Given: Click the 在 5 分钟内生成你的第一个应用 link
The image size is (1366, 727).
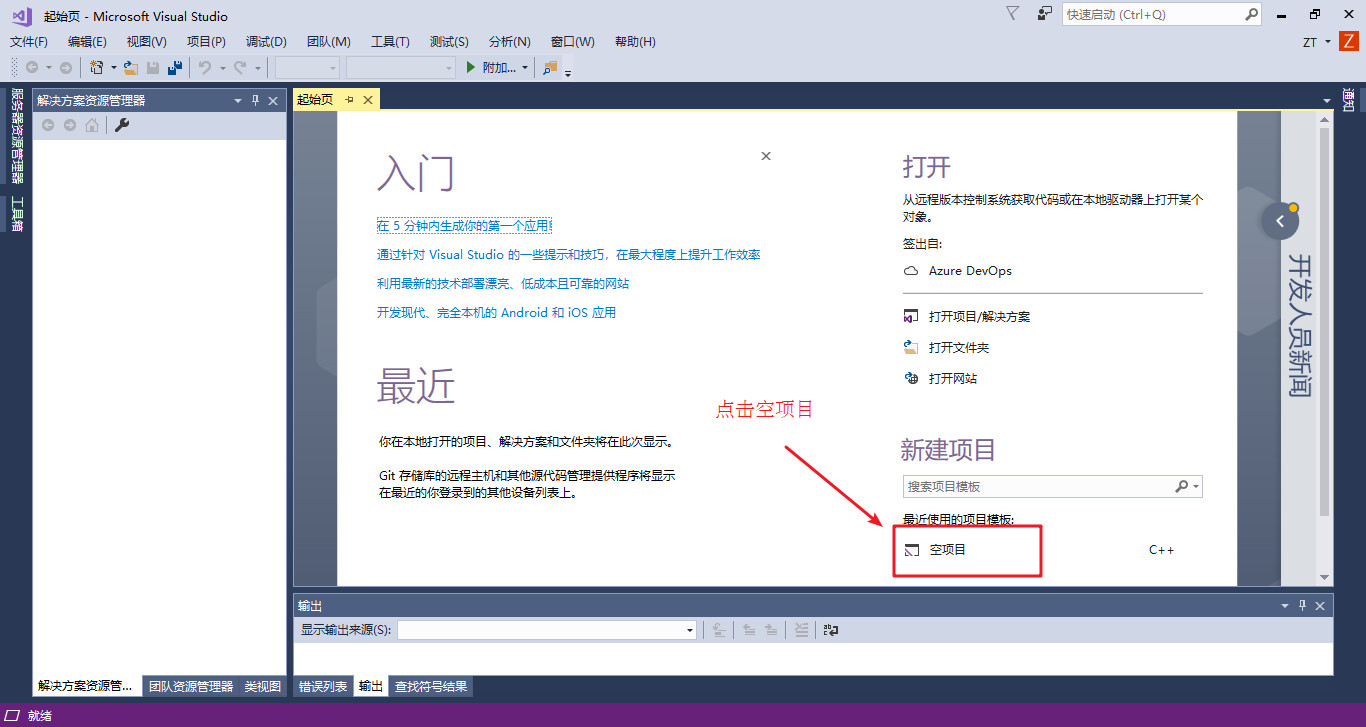Looking at the screenshot, I should (464, 226).
